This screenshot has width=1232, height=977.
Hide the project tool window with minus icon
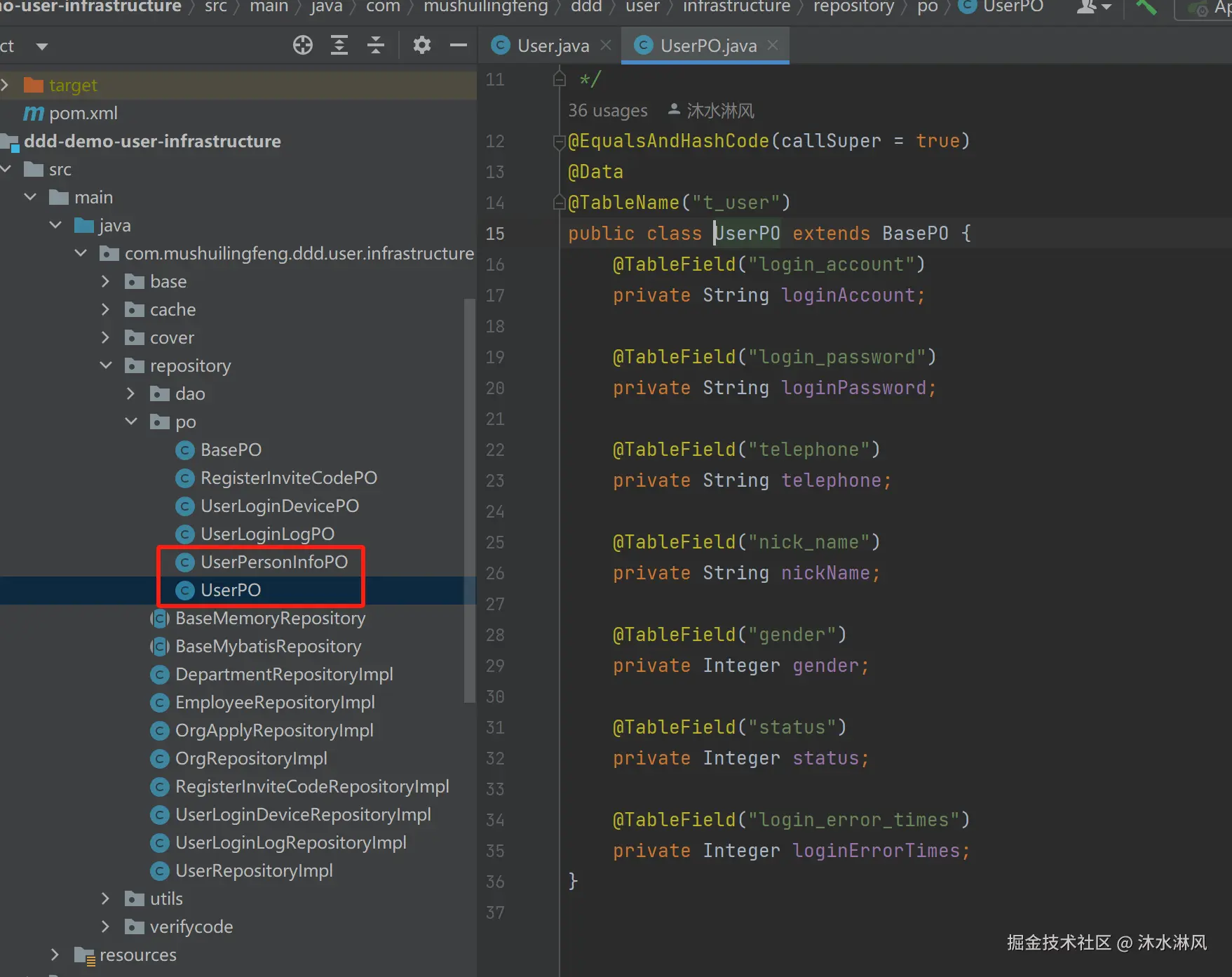[459, 46]
